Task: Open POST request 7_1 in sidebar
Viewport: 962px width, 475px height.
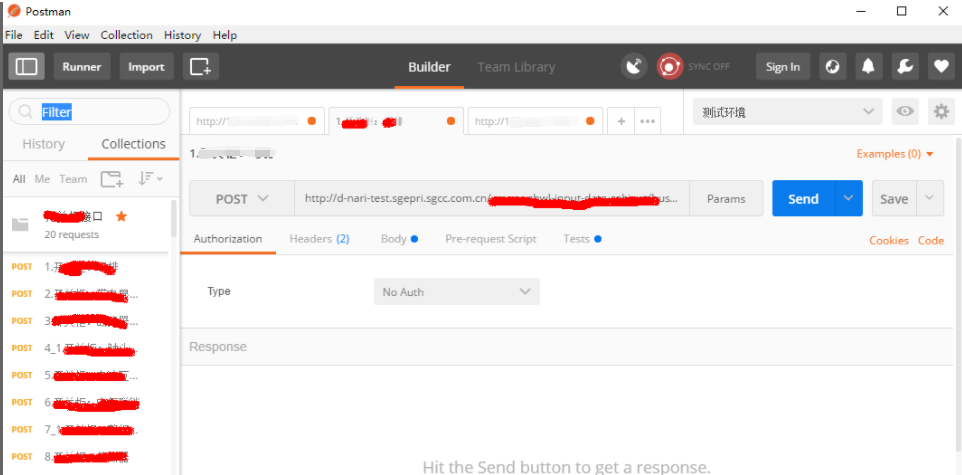Action: [86, 430]
